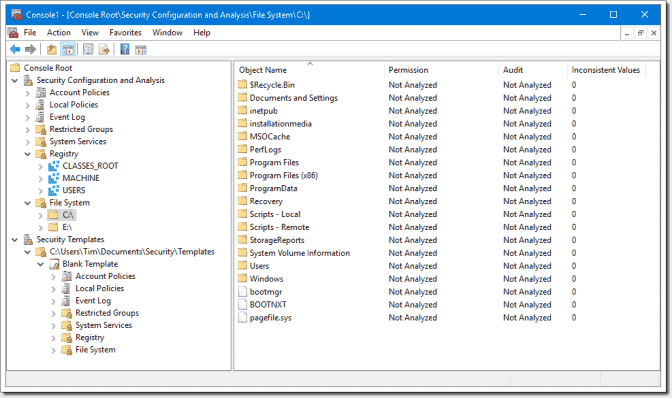Click the Back arrow toolbar icon
Image resolution: width=672 pixels, height=398 pixels.
[15, 50]
